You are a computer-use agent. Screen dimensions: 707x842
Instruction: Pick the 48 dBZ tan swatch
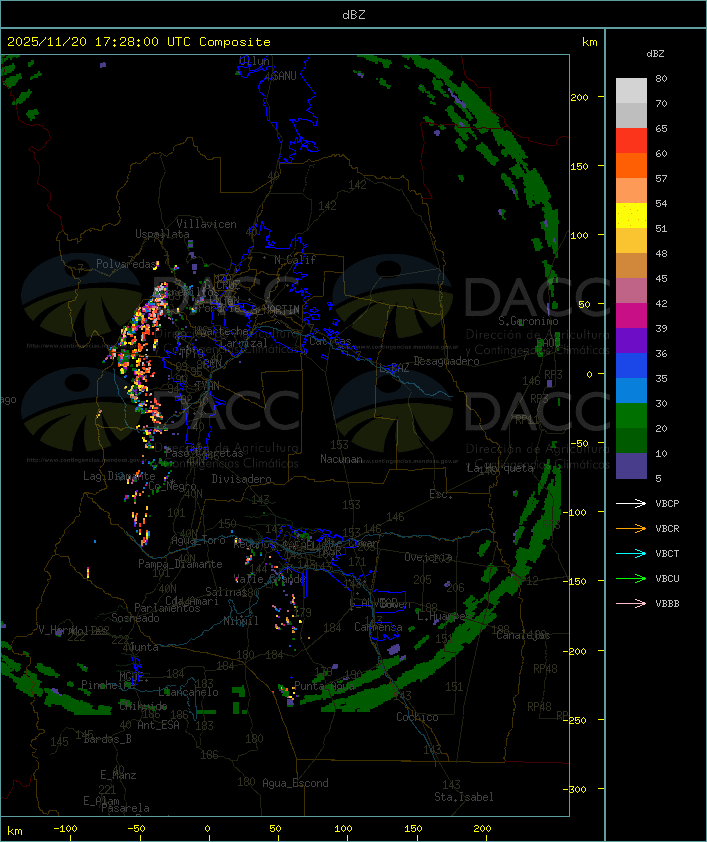point(631,265)
